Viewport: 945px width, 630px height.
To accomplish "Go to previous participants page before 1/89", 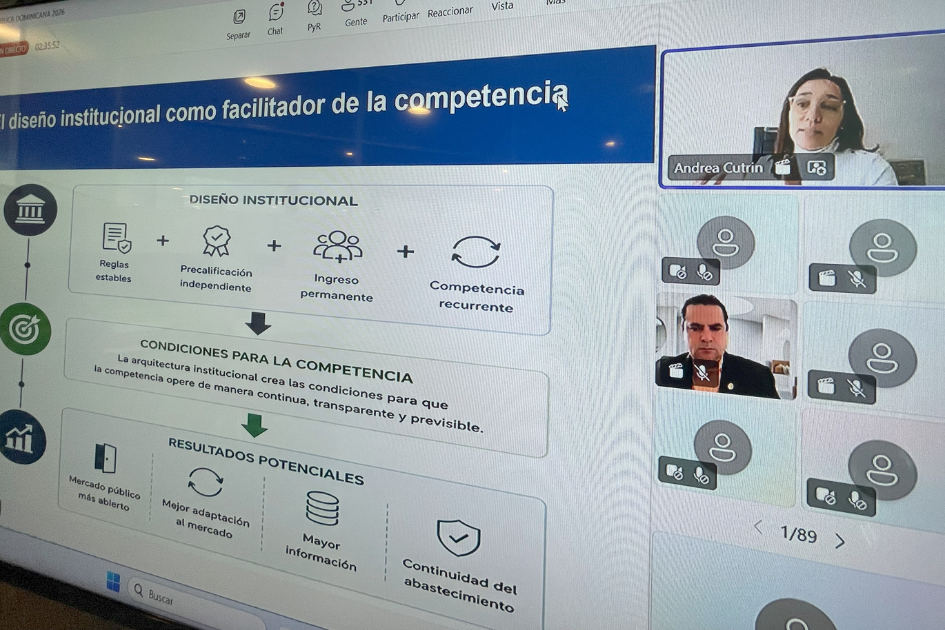I will click(x=758, y=528).
